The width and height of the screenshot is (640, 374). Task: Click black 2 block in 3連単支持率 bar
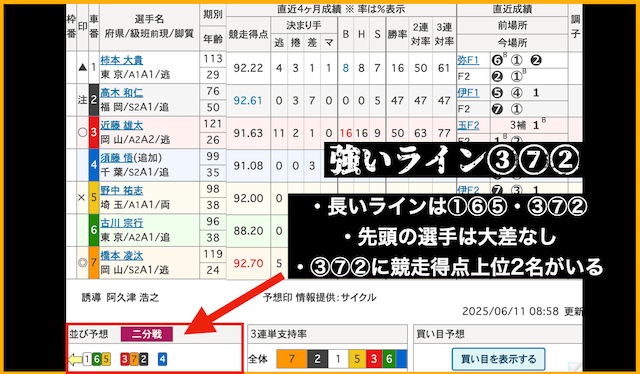click(x=317, y=359)
